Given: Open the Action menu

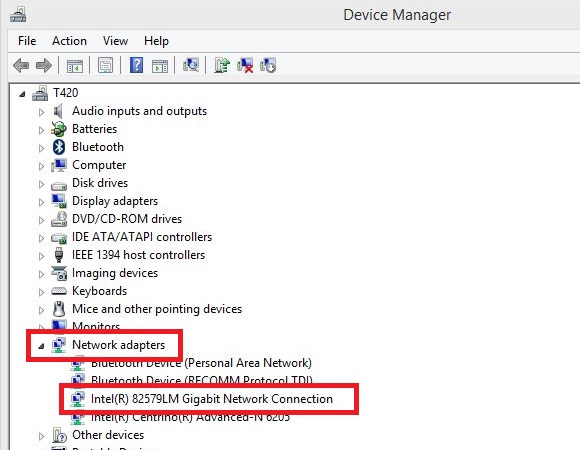Looking at the screenshot, I should pyautogui.click(x=69, y=41).
